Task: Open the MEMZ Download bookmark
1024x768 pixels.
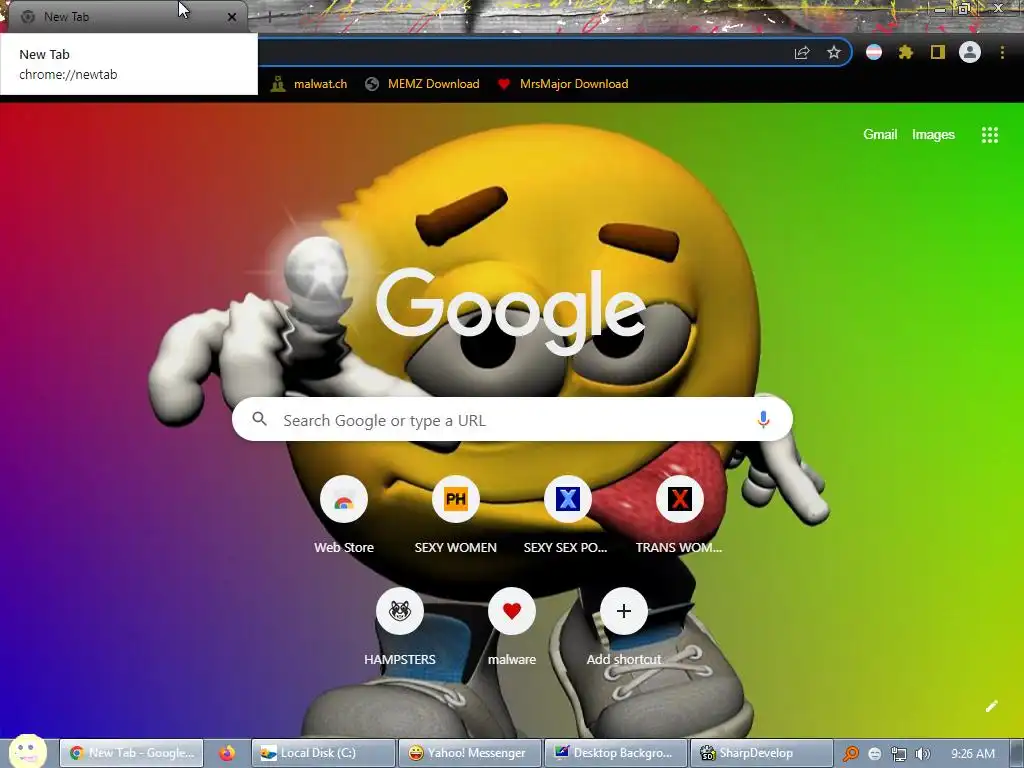Action: click(422, 84)
